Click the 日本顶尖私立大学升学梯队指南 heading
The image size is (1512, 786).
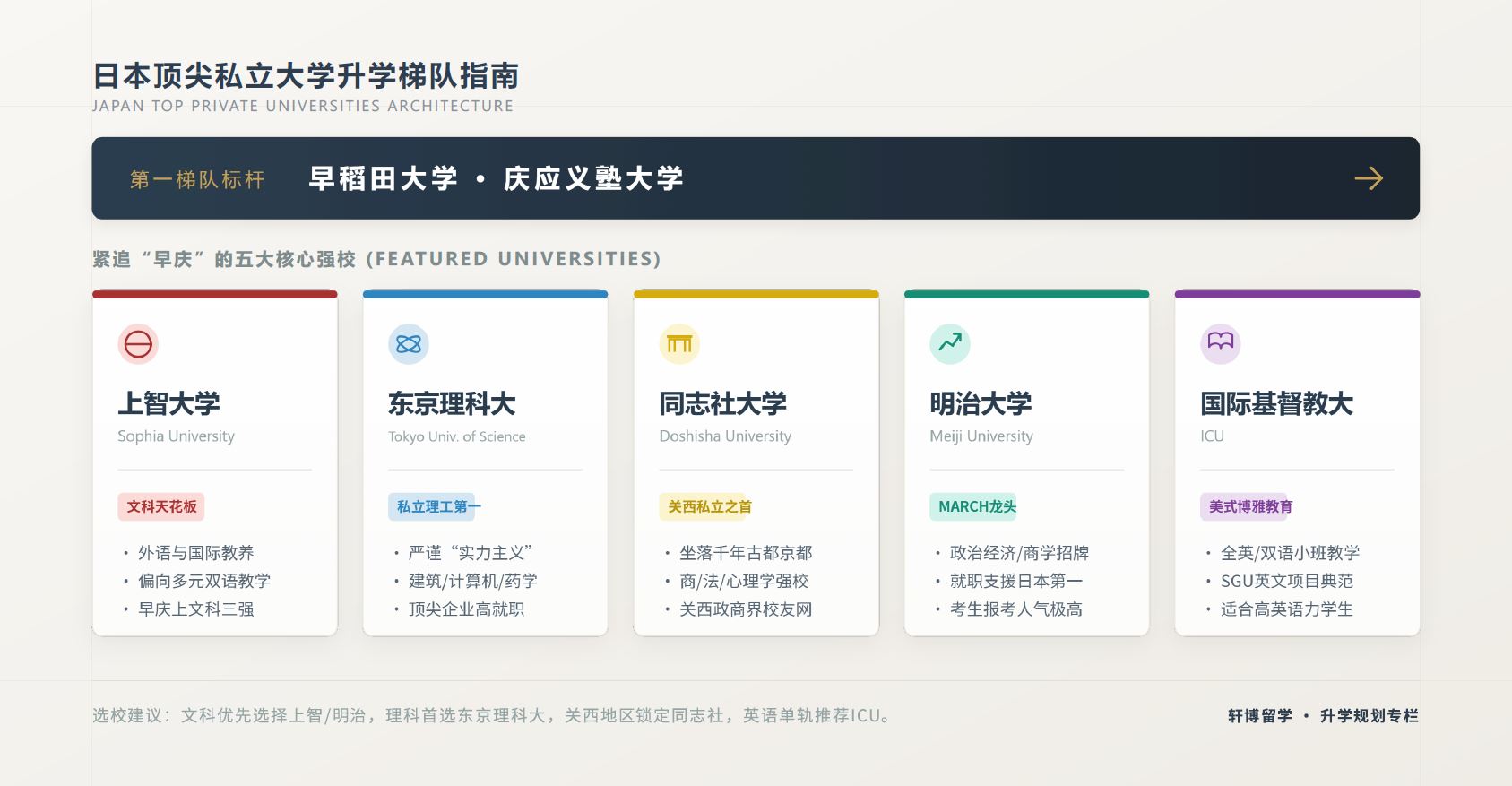[306, 75]
